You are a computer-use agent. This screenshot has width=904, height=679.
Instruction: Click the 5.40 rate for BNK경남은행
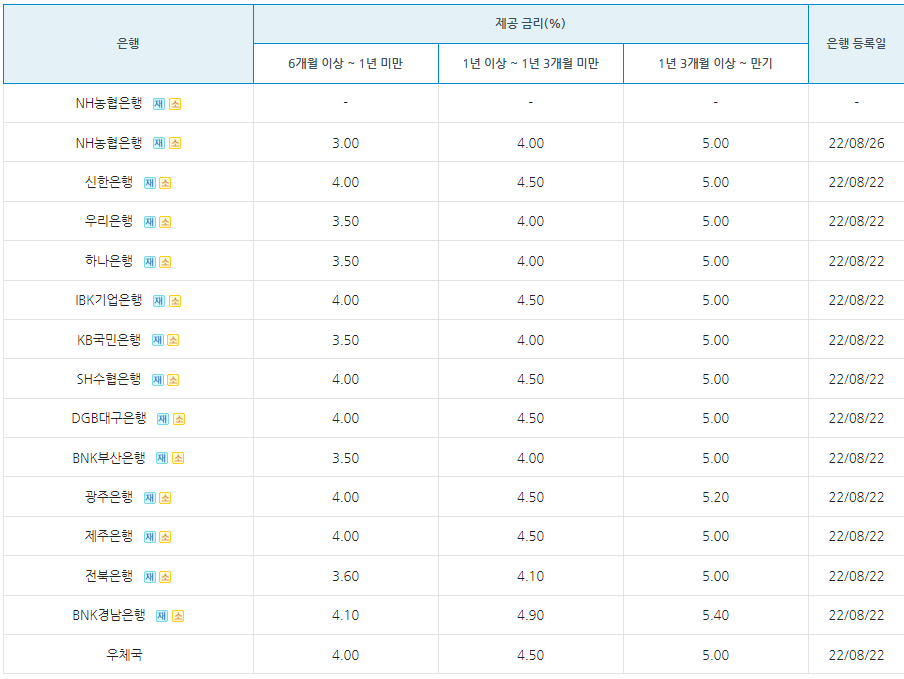coord(715,616)
